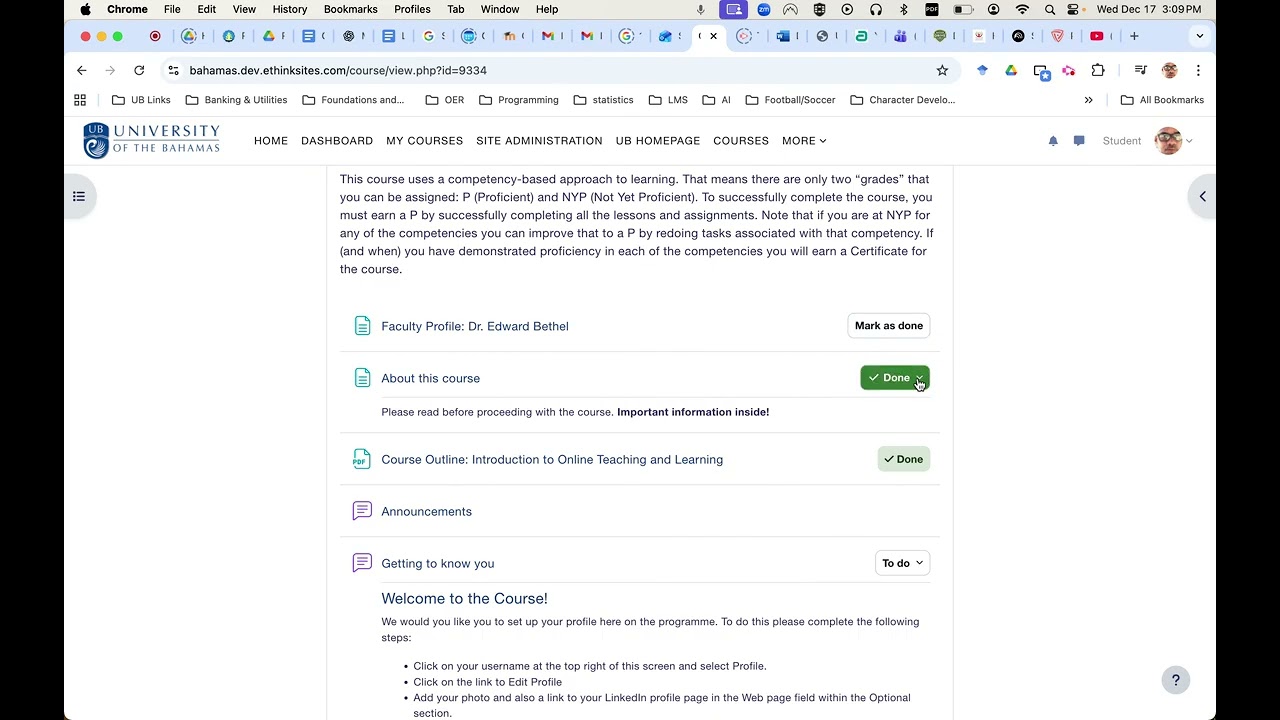Open Chrome extensions puzzle icon
This screenshot has width=1280, height=720.
coord(1098,70)
